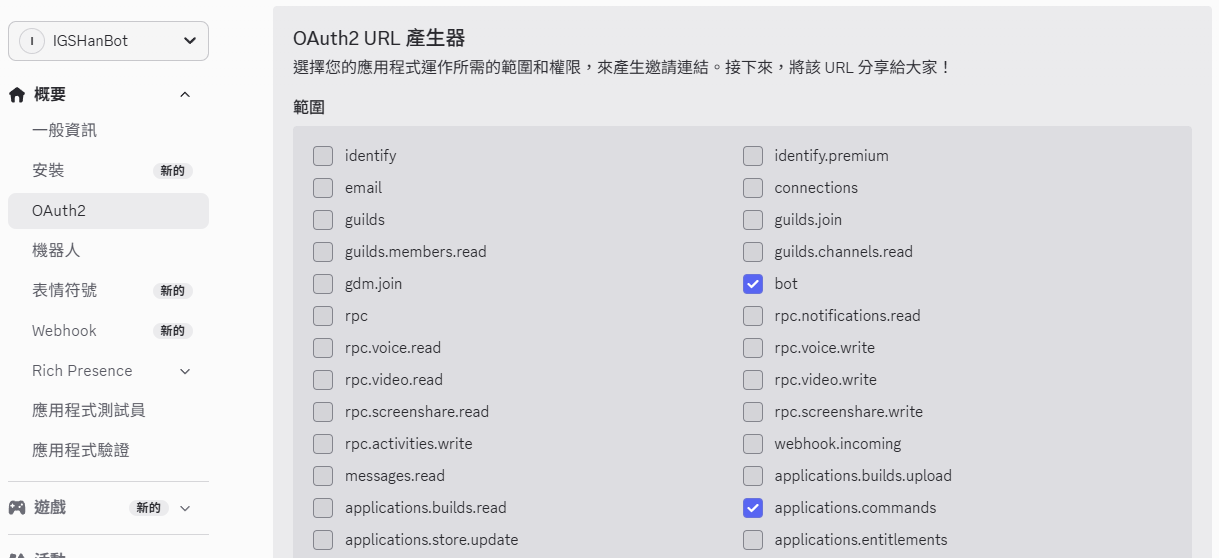
Task: Go to 應用程式測試員 page
Action: (x=108, y=411)
